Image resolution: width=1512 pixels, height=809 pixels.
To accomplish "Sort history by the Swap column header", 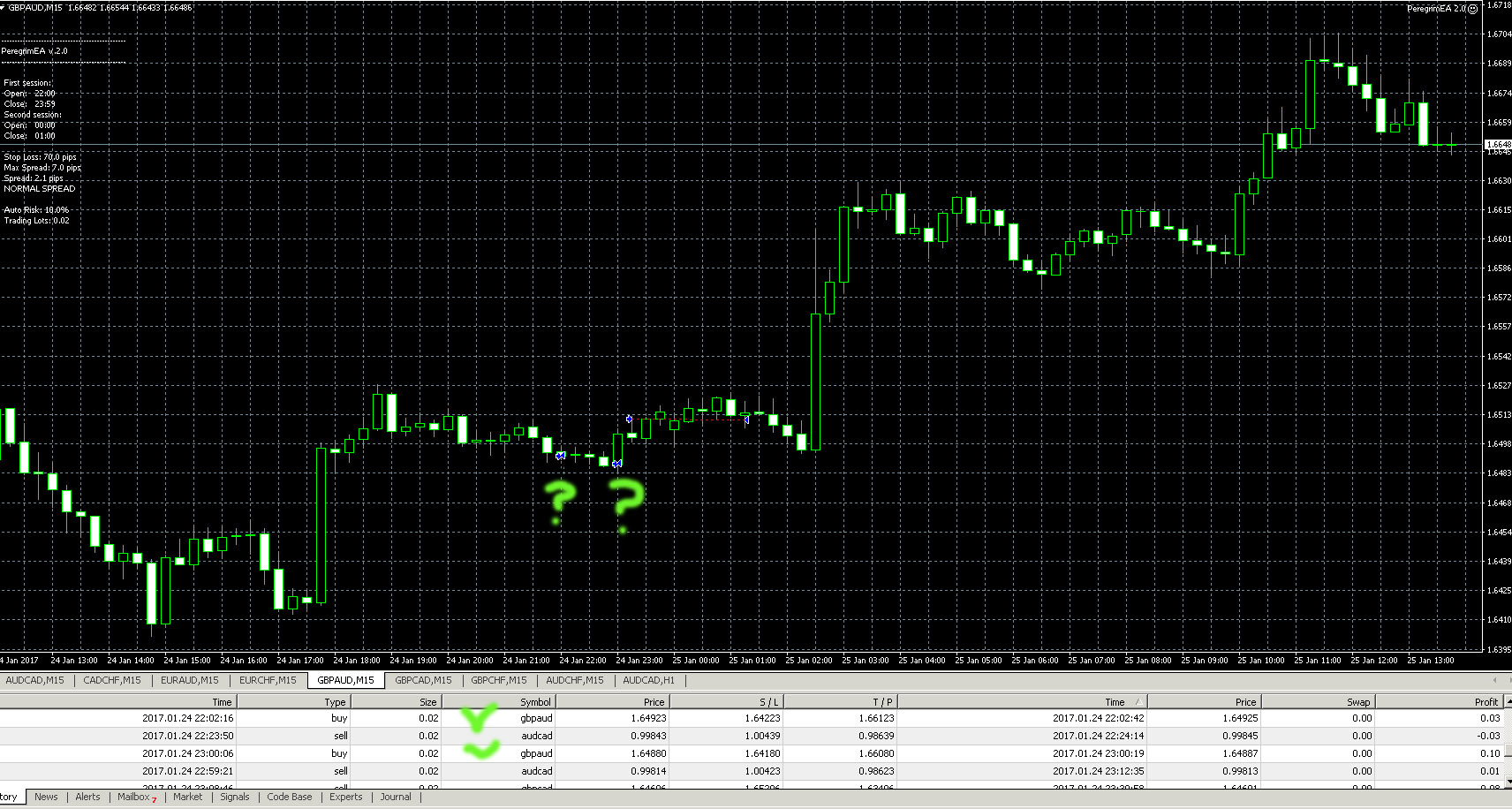I will click(1318, 702).
